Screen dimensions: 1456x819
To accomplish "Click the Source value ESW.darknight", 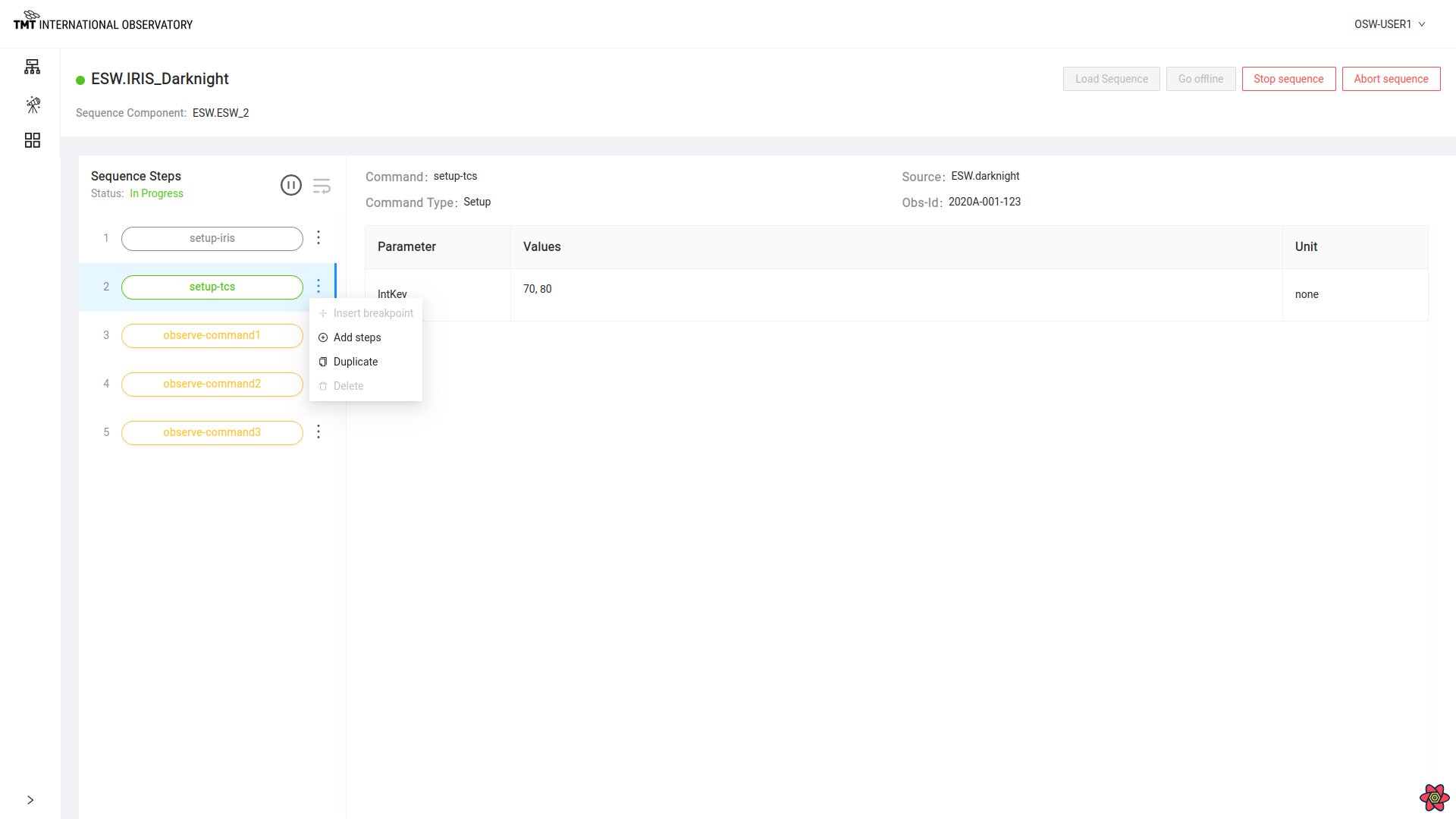I will (x=985, y=176).
